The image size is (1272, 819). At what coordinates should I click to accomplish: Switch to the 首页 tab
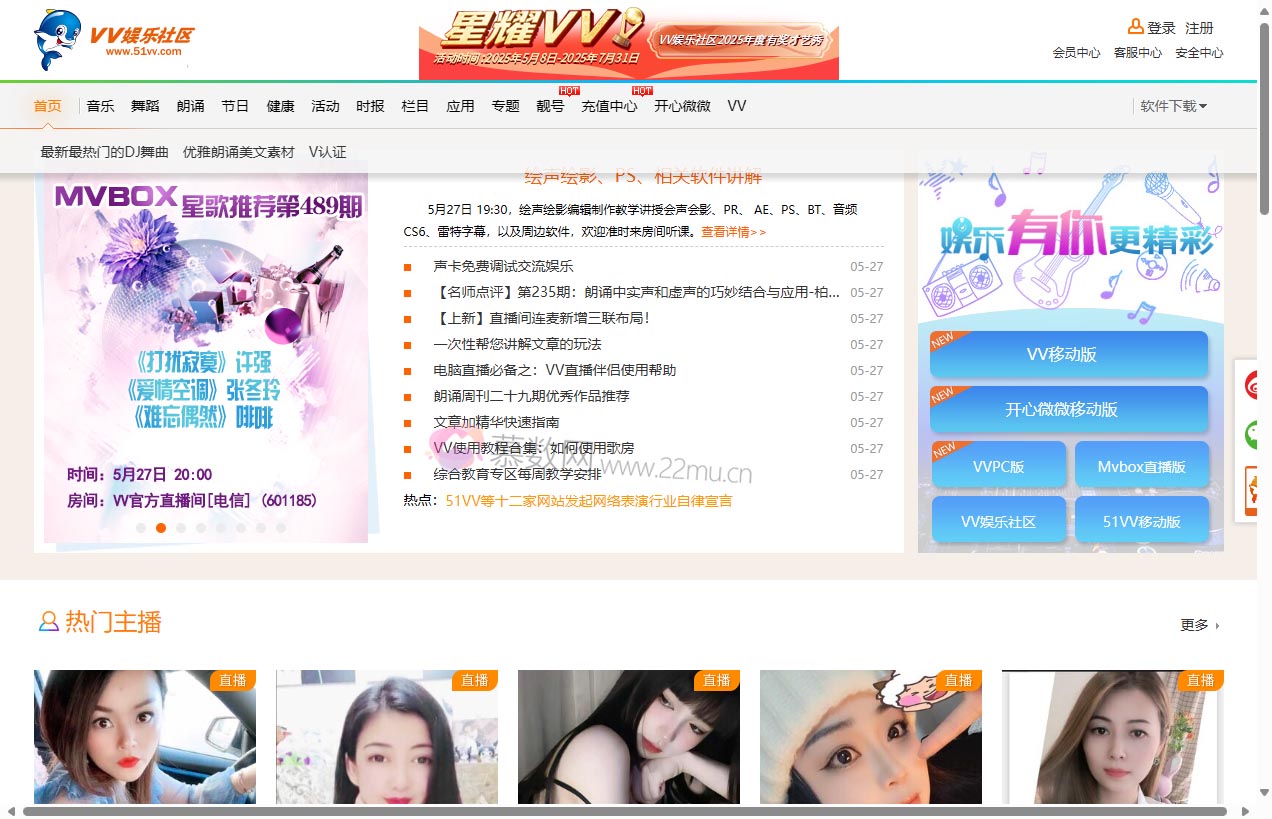(47, 105)
